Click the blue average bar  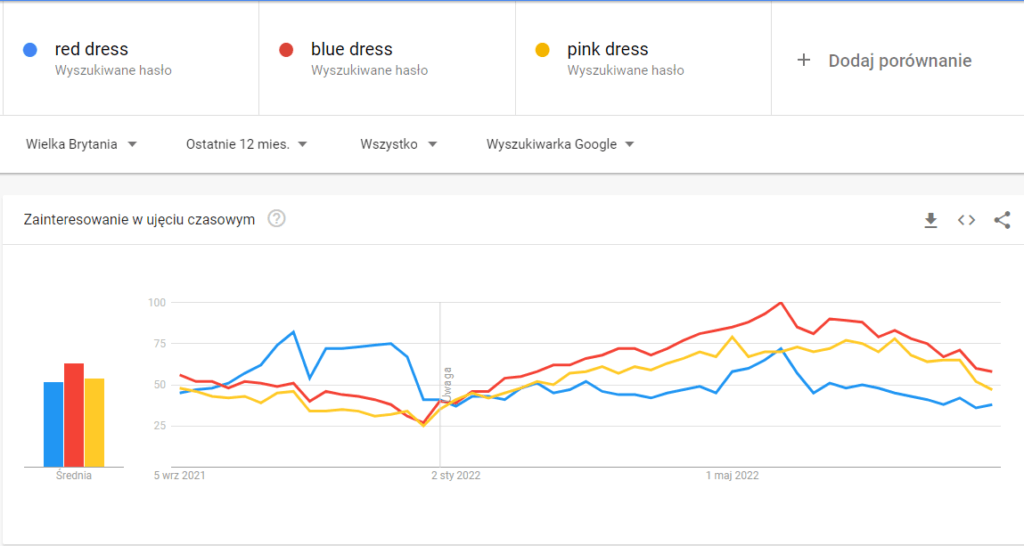(53, 425)
